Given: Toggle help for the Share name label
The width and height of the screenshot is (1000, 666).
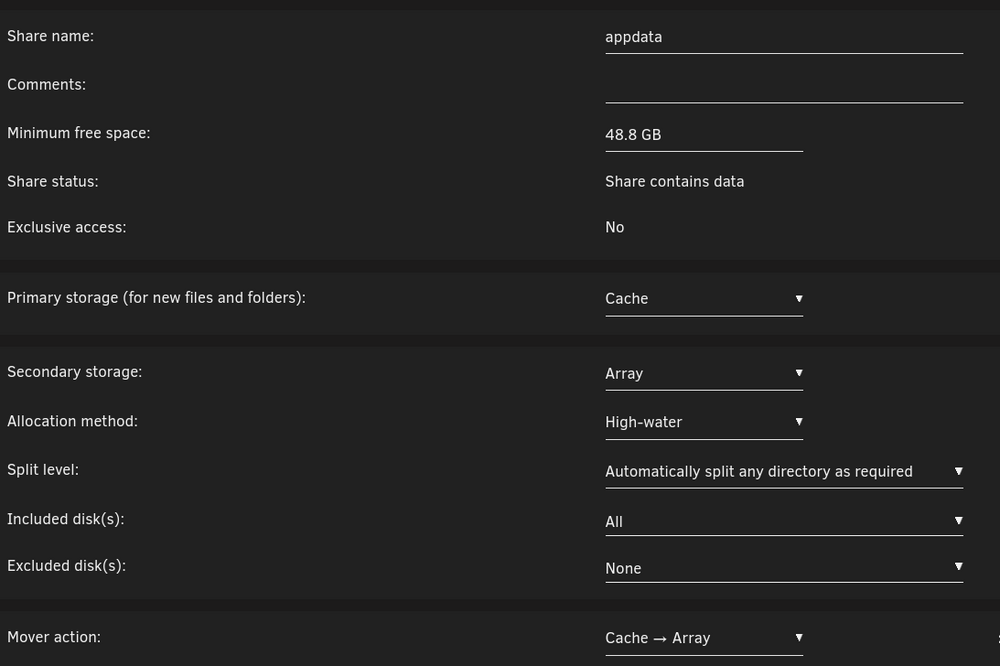Looking at the screenshot, I should pos(50,36).
